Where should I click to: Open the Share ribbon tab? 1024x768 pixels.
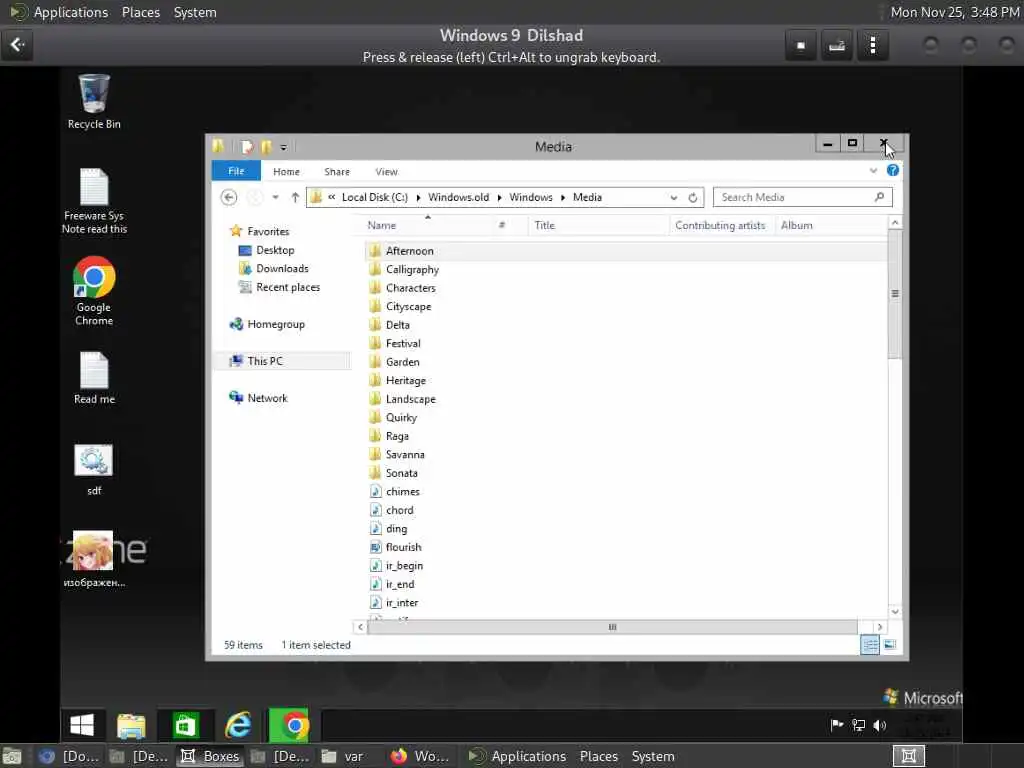click(337, 172)
